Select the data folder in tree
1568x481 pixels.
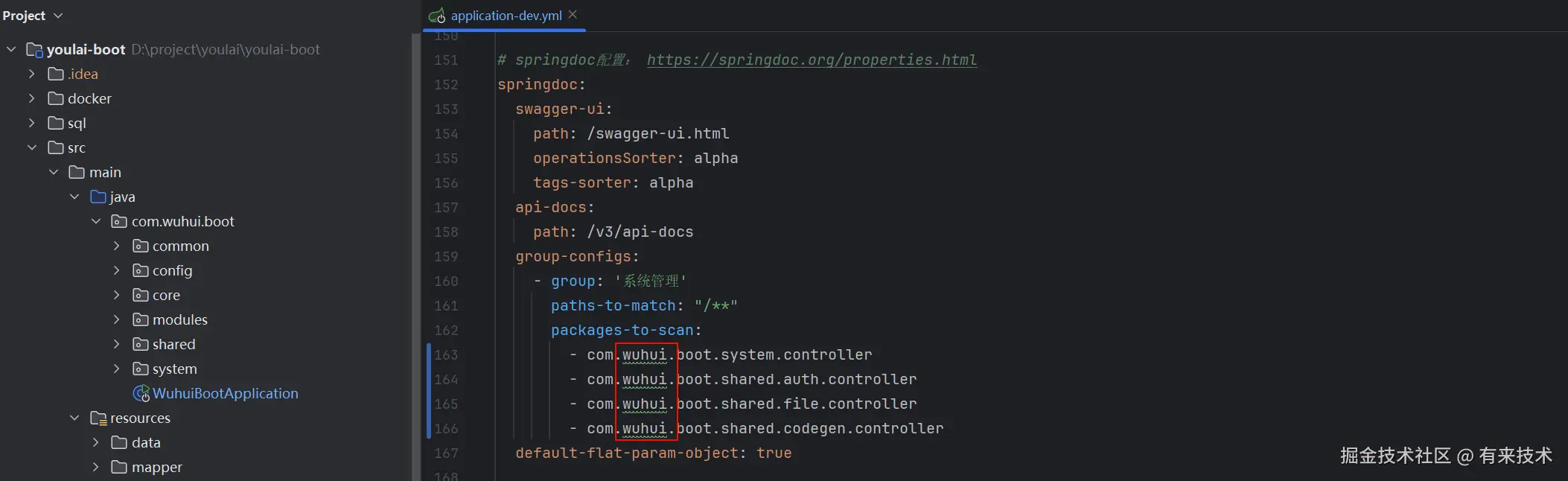[x=146, y=442]
